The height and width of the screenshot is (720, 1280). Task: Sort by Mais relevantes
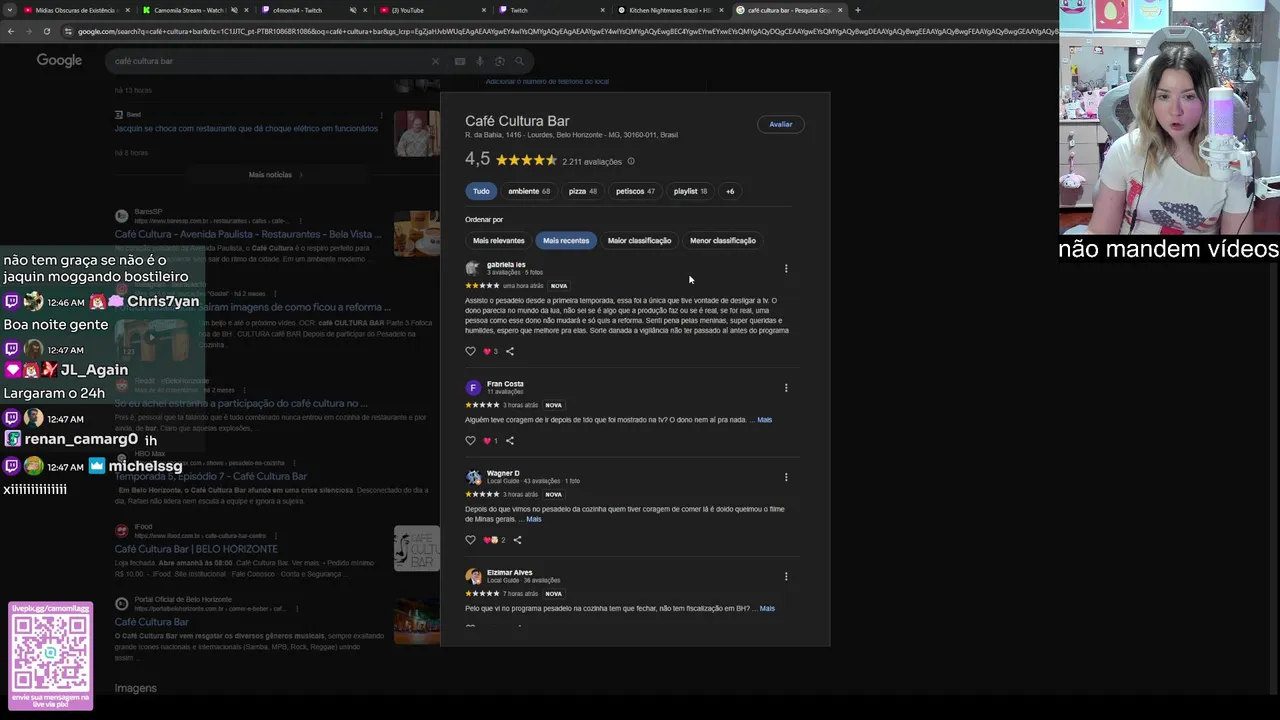pyautogui.click(x=499, y=240)
